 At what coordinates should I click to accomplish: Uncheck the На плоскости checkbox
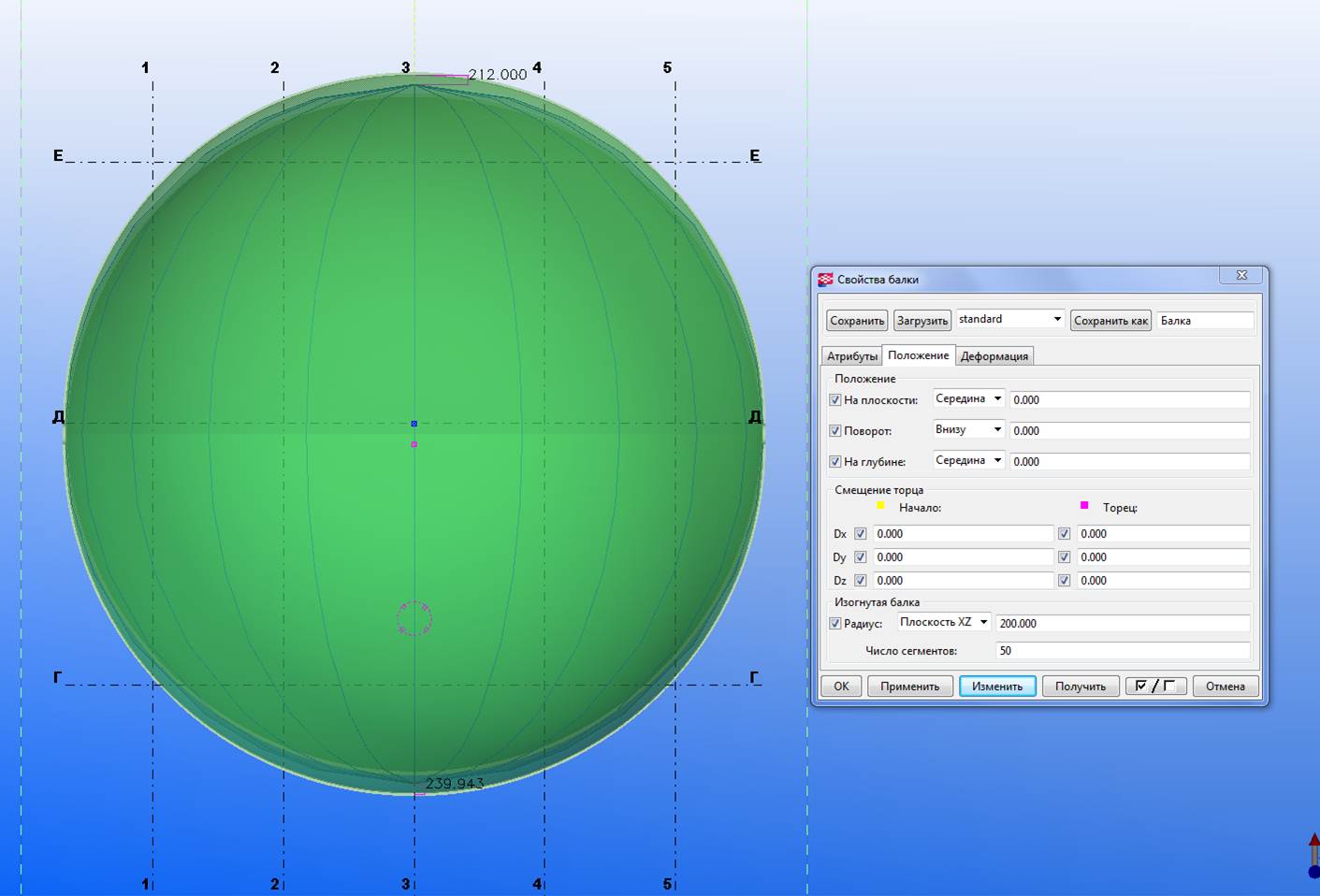[835, 400]
